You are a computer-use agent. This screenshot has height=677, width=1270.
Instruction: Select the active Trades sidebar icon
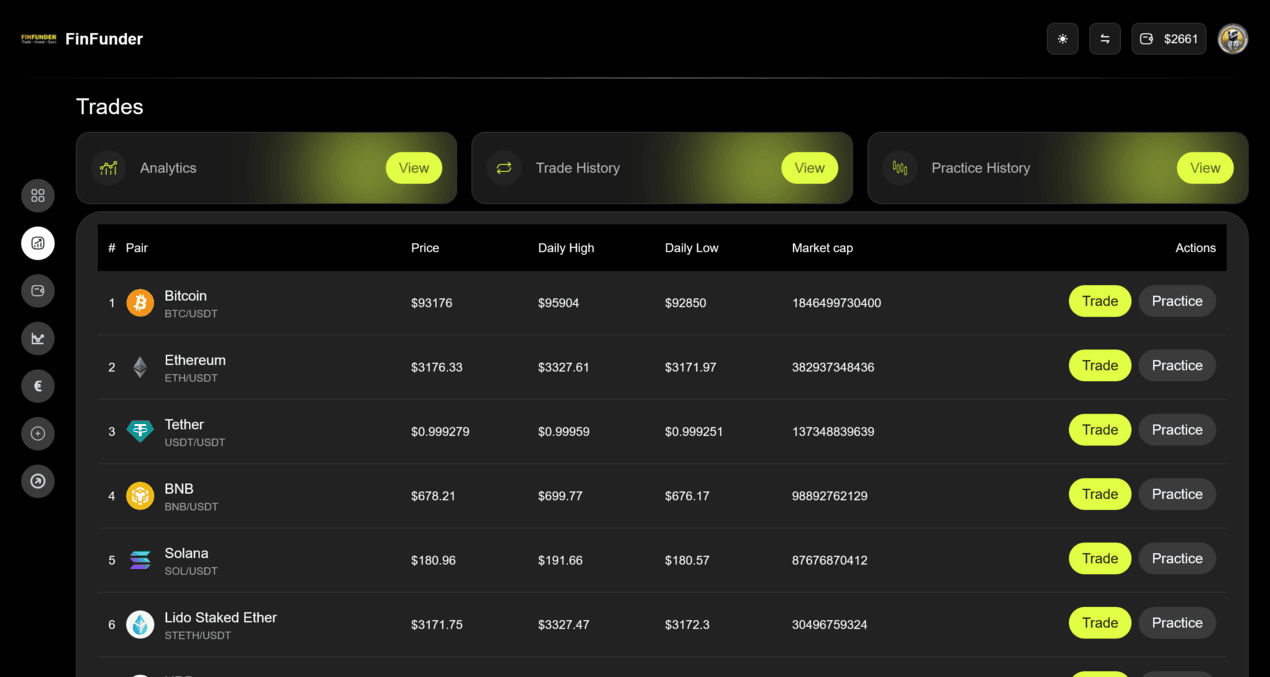tap(38, 243)
